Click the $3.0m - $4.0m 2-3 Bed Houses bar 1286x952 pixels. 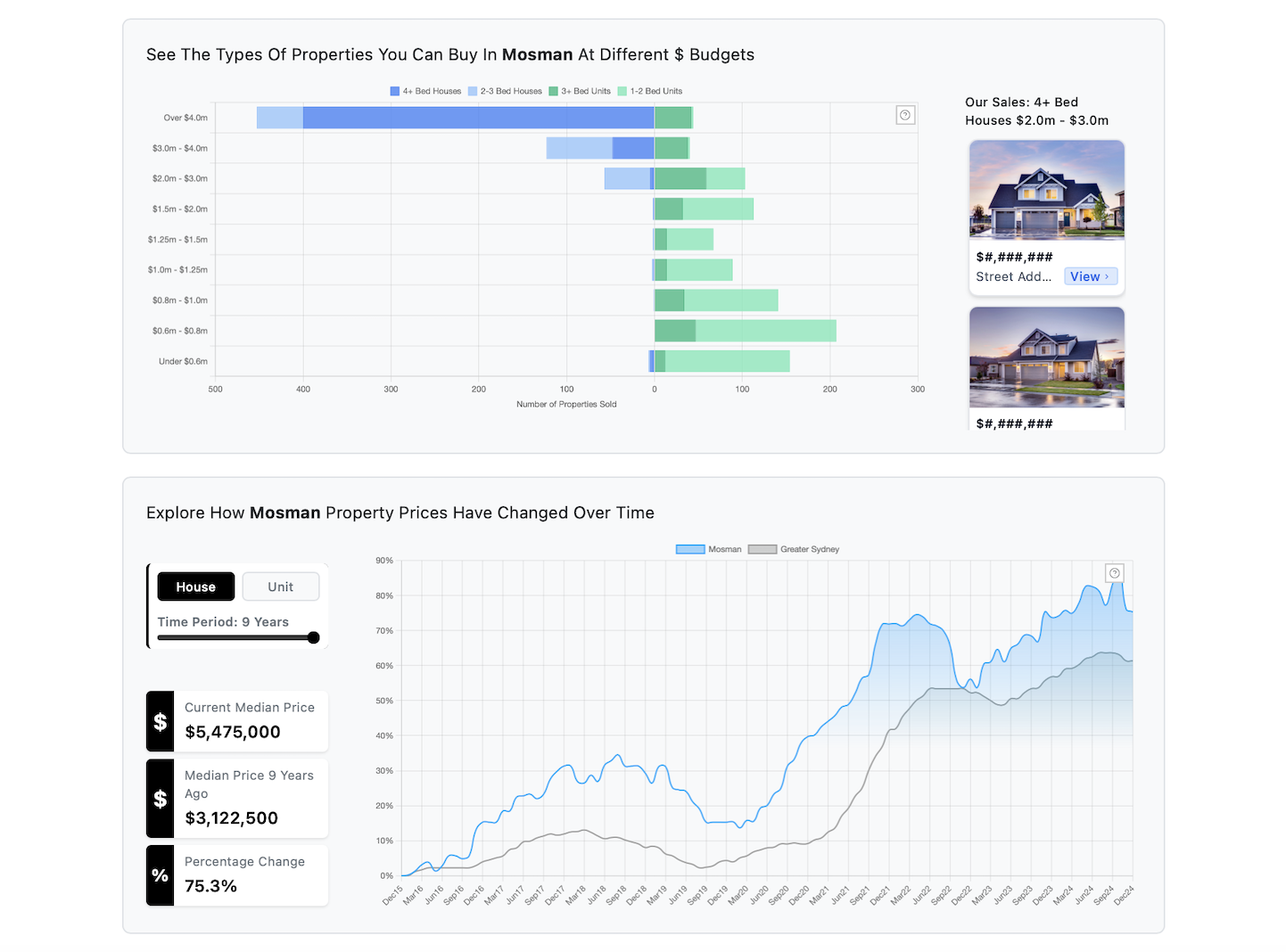click(579, 148)
